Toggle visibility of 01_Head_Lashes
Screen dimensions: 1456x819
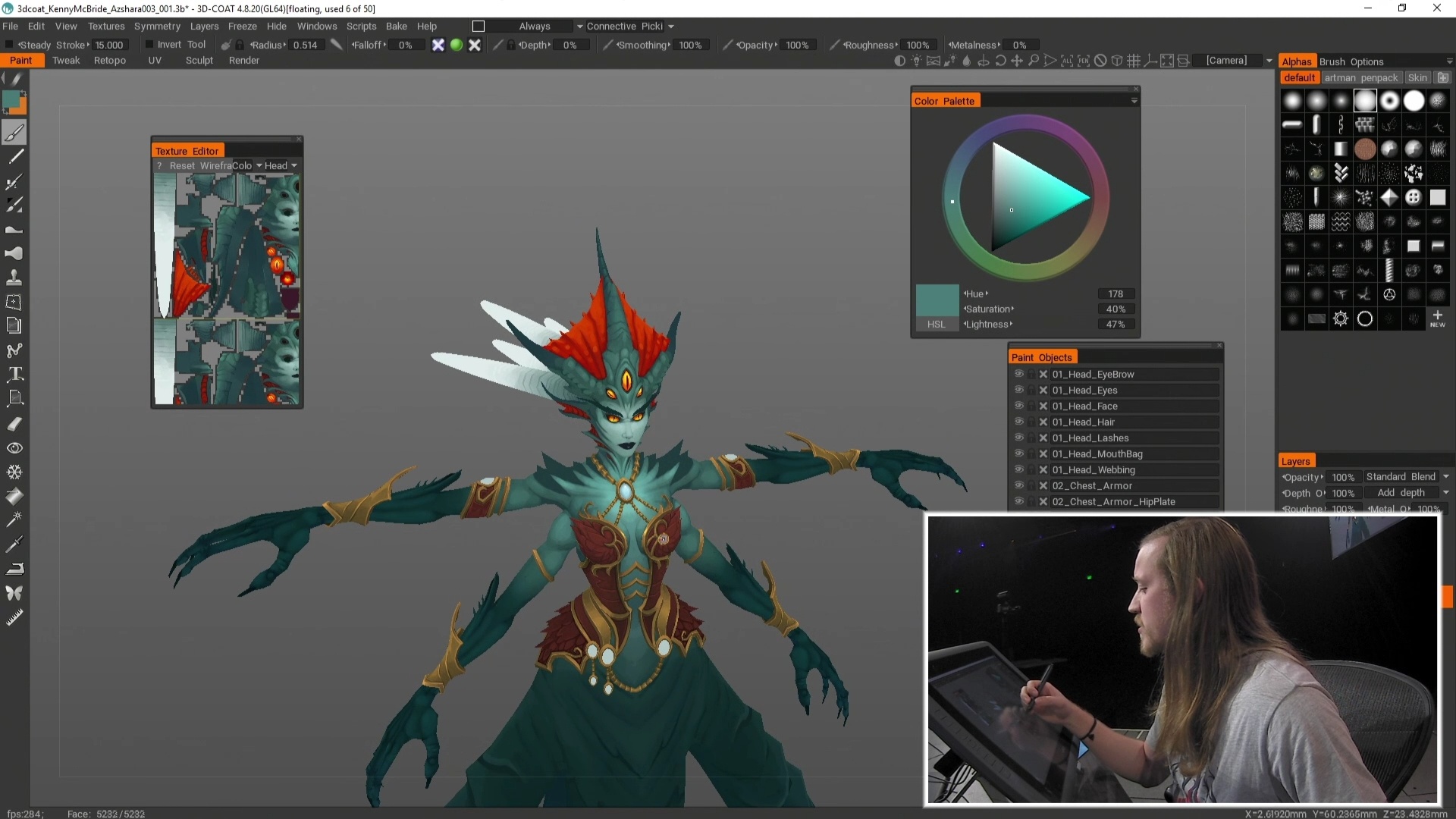1019,438
